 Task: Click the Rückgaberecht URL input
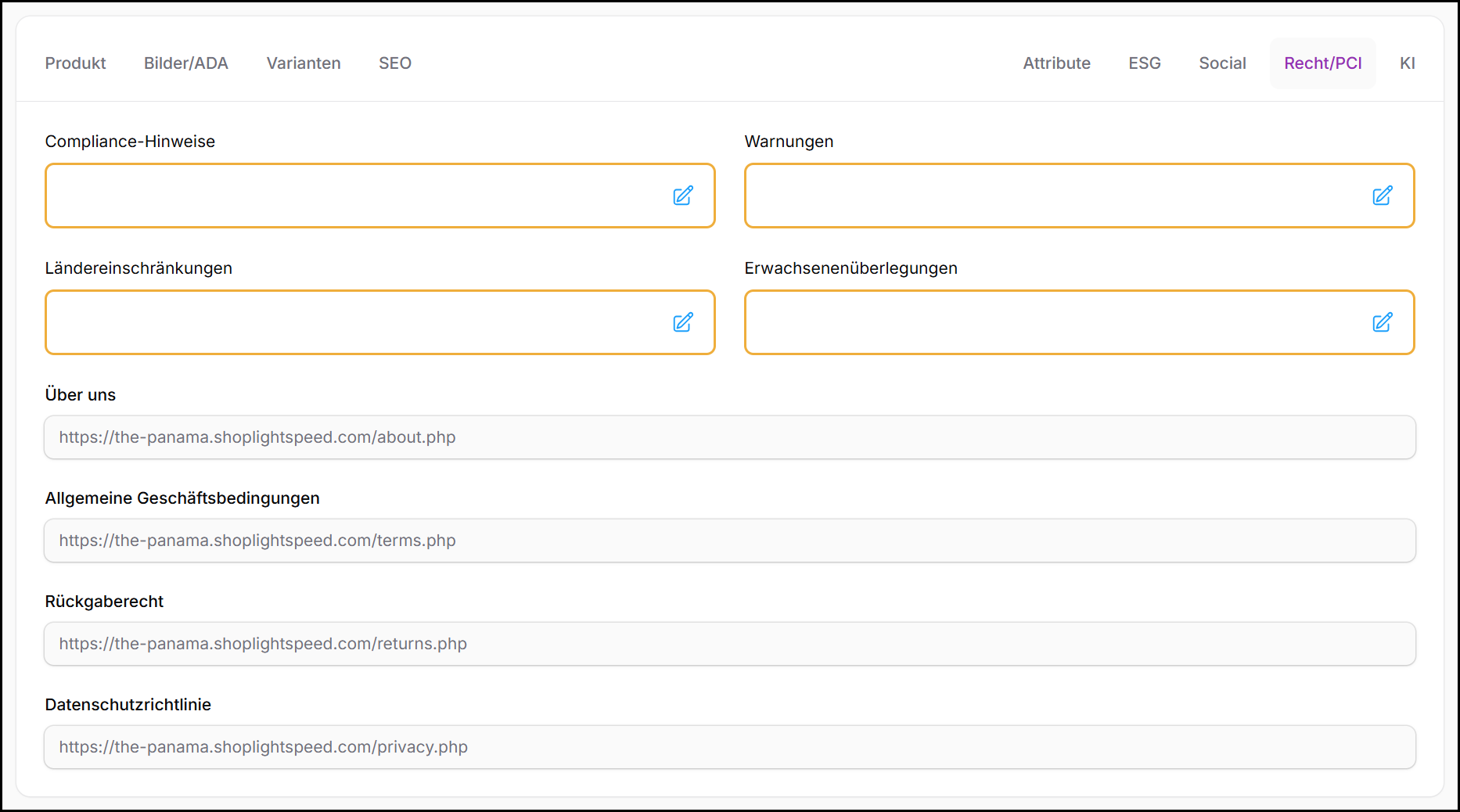(729, 644)
